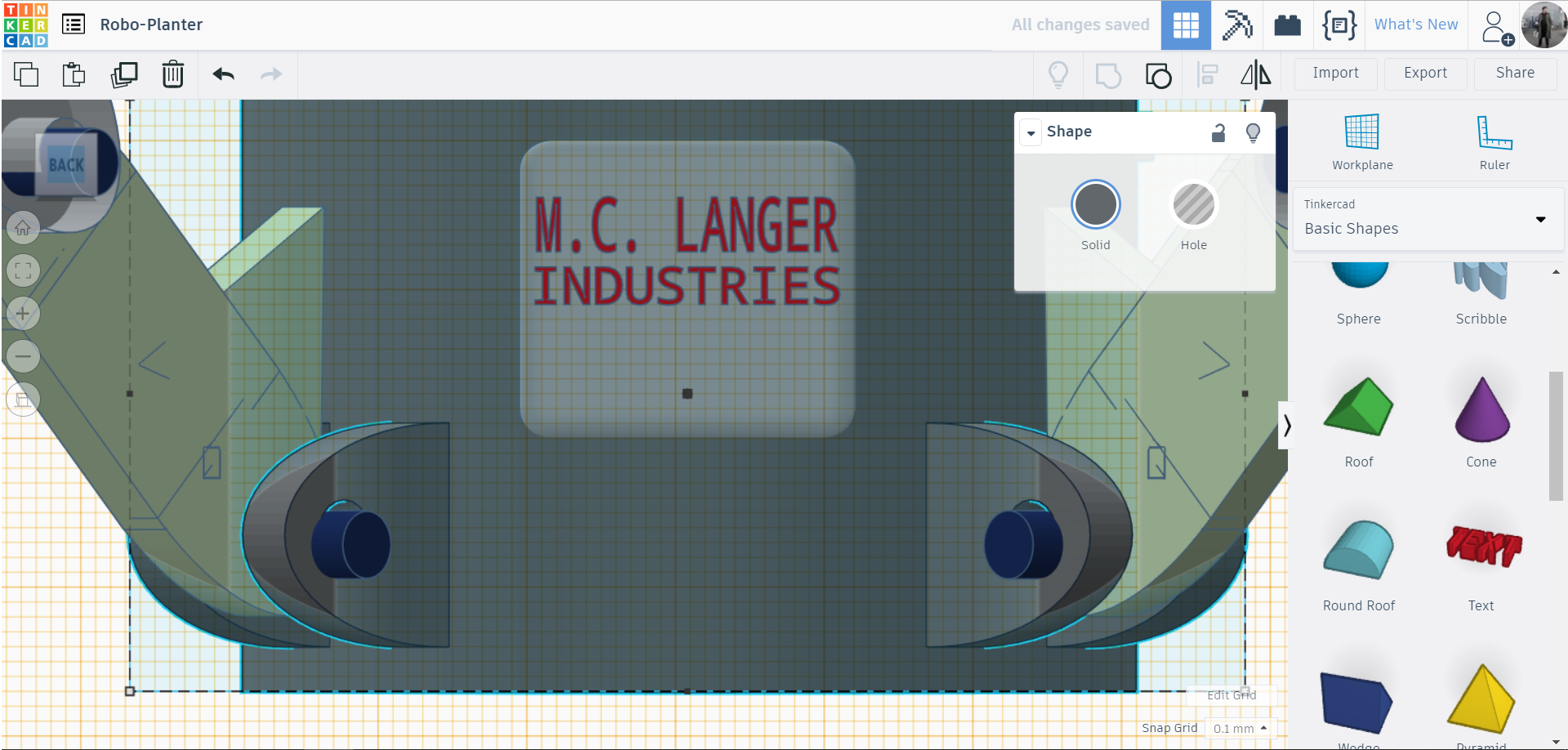
Task: Set shape to Solid
Action: click(x=1096, y=204)
